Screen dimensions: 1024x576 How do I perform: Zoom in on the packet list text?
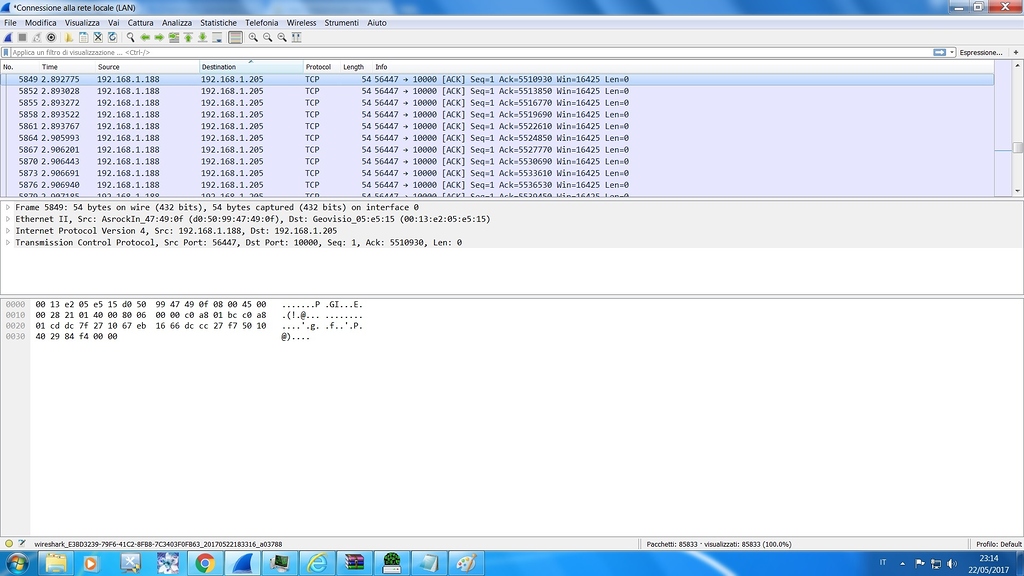pyautogui.click(x=255, y=37)
